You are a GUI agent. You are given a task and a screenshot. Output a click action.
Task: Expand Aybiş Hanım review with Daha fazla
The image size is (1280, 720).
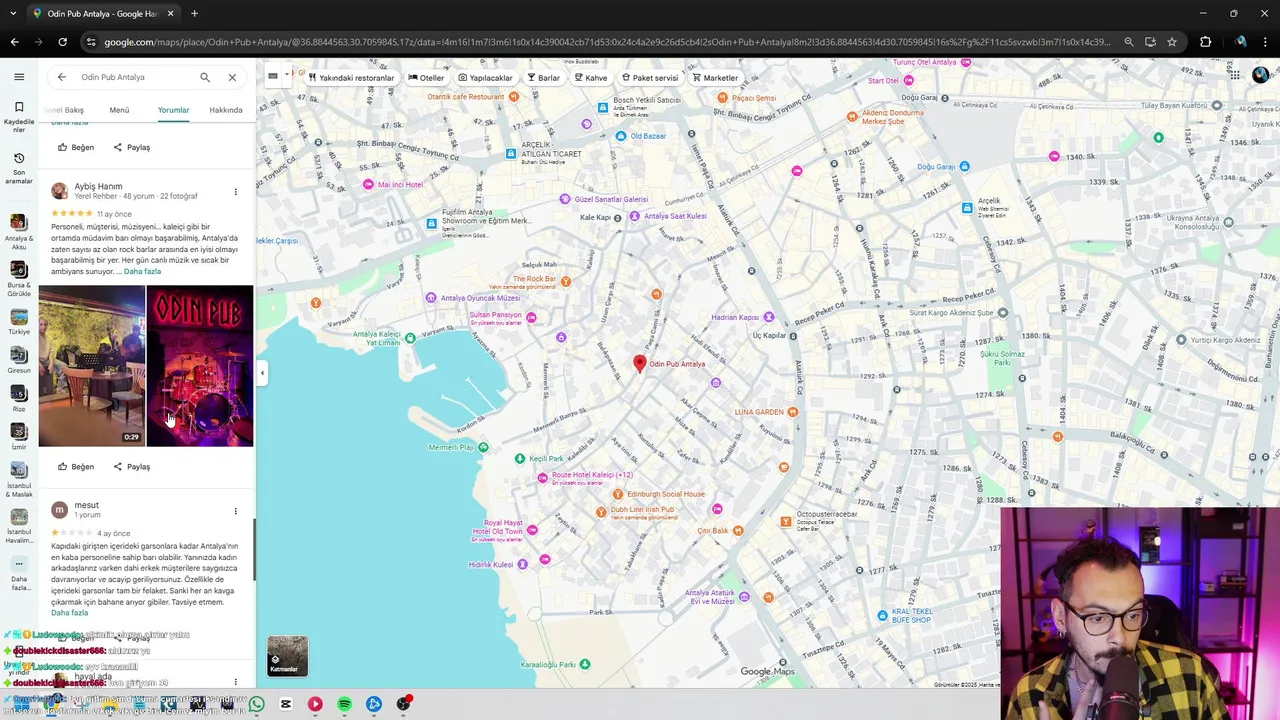(x=142, y=272)
